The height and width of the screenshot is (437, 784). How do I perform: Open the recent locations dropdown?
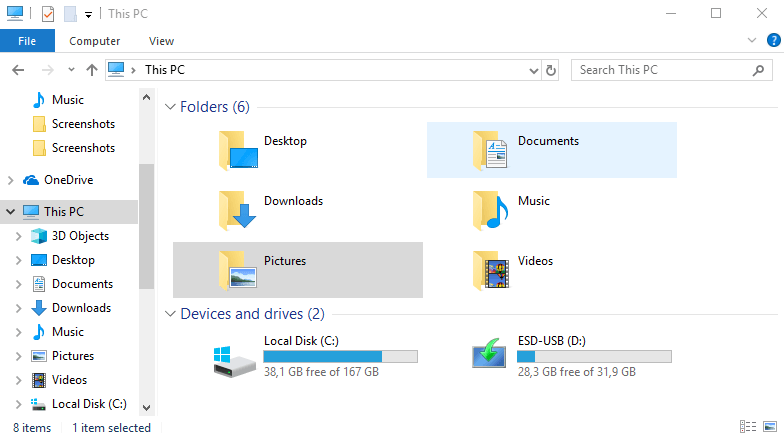pyautogui.click(x=71, y=70)
